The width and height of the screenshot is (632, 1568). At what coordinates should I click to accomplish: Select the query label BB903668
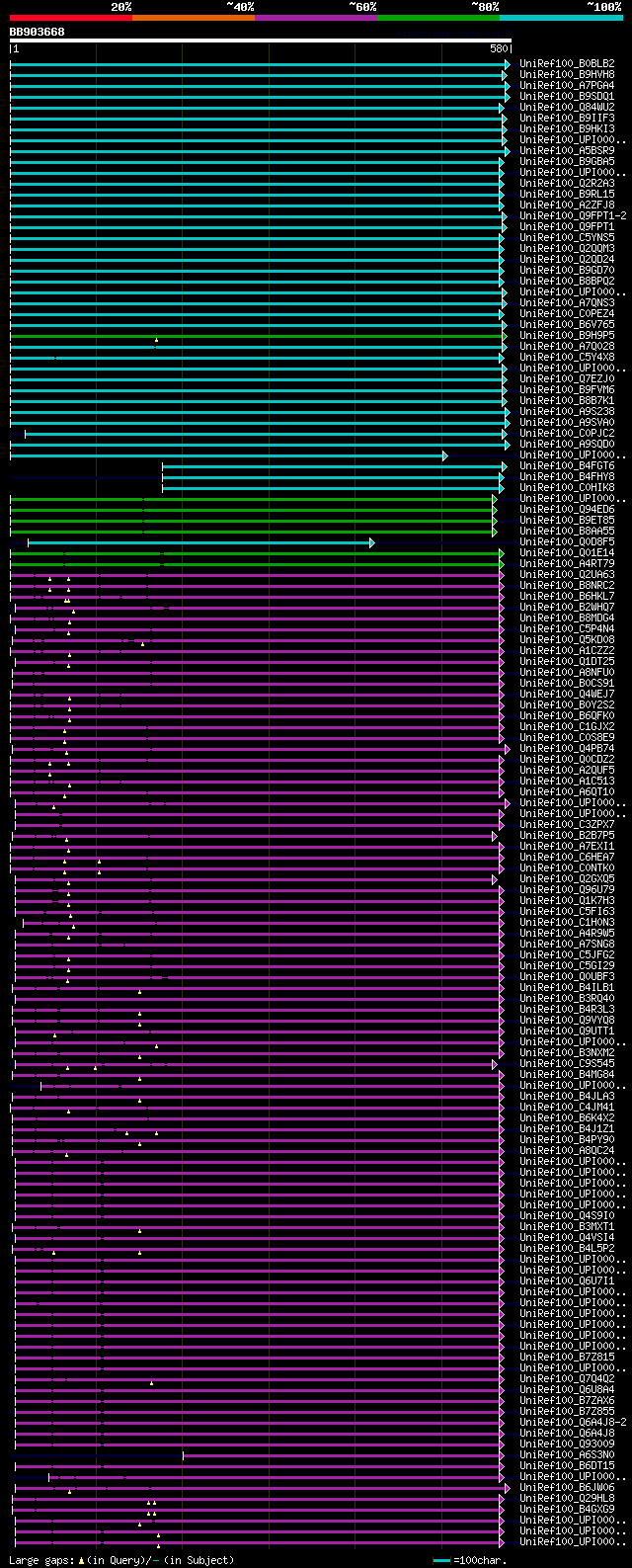click(x=38, y=32)
